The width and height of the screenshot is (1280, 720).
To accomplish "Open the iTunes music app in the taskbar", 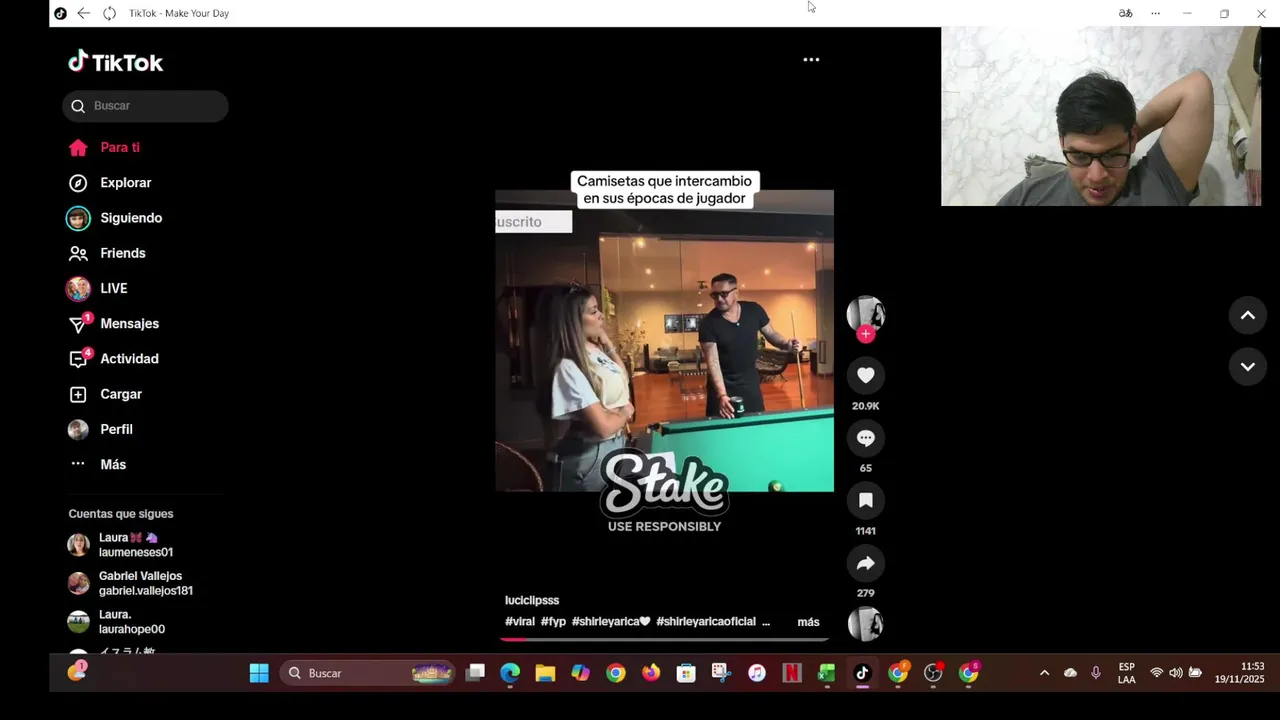I will [757, 673].
